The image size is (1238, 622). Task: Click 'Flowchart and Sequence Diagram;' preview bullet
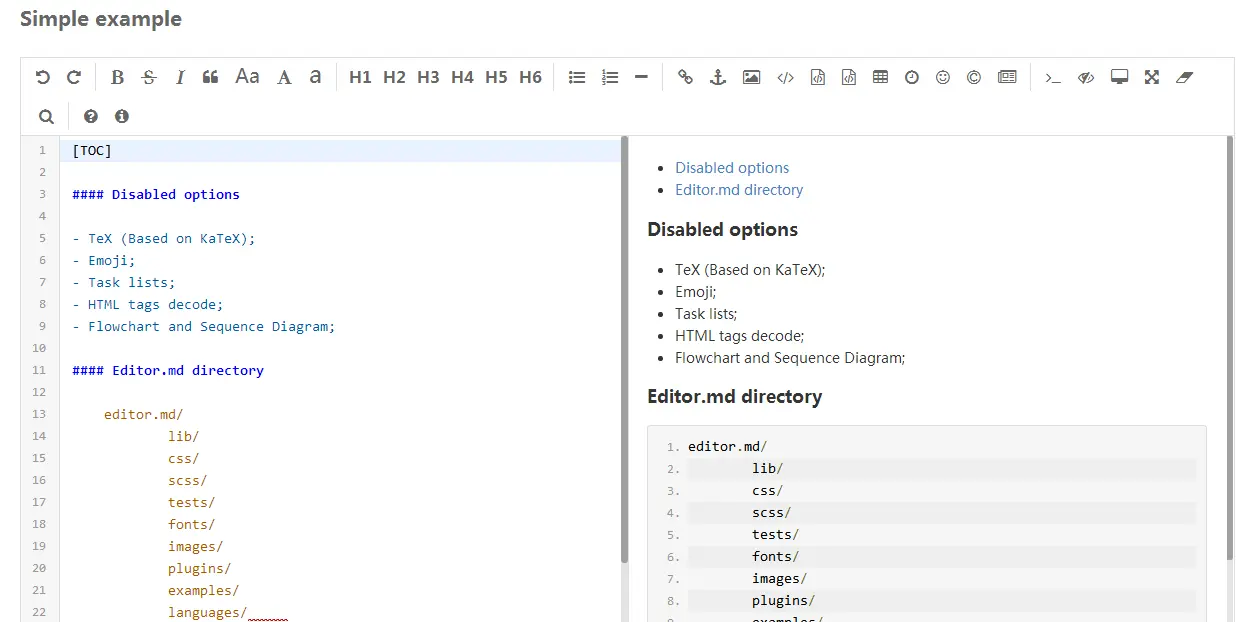click(x=790, y=358)
